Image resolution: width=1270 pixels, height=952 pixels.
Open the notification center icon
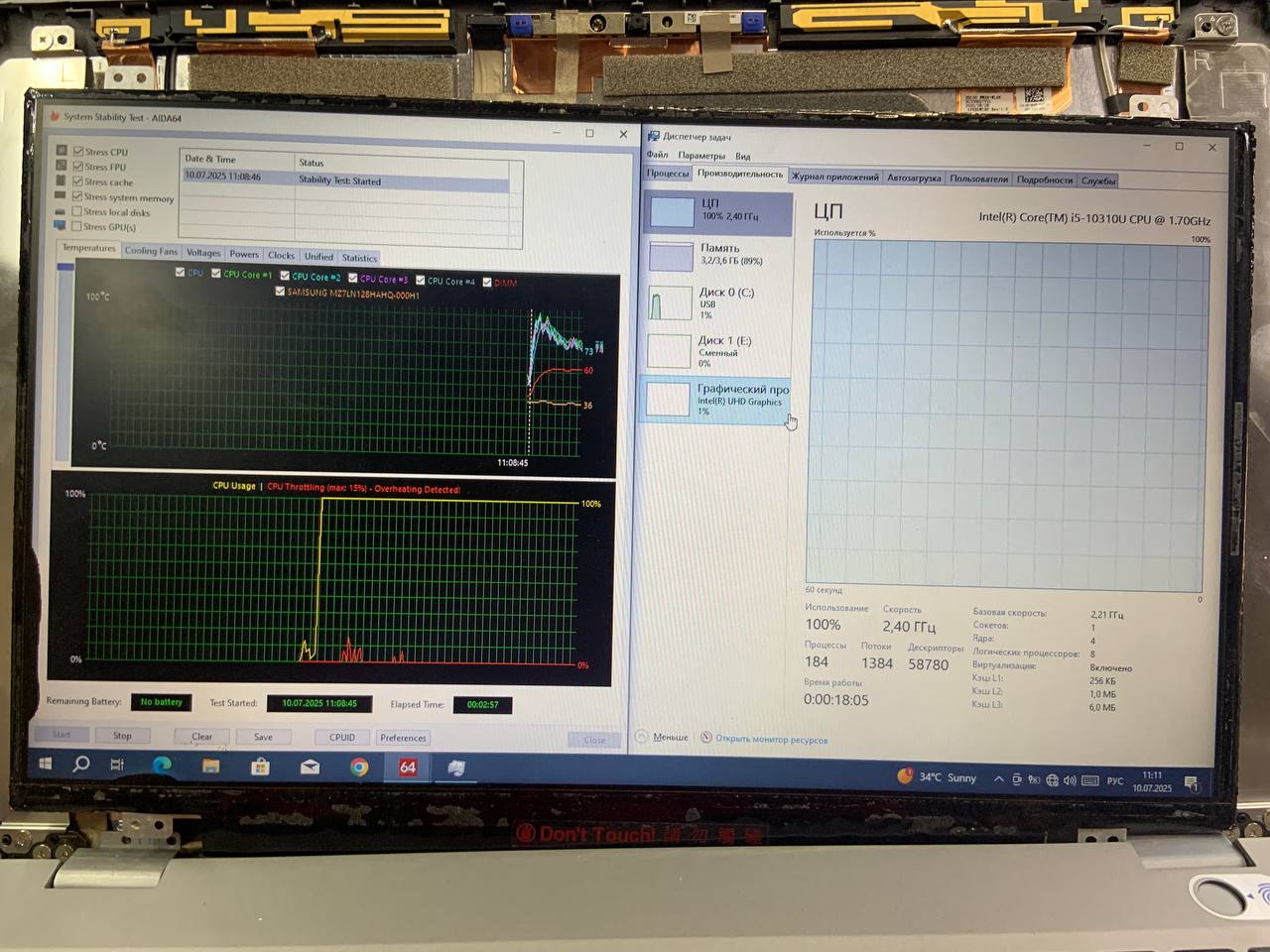(1191, 783)
